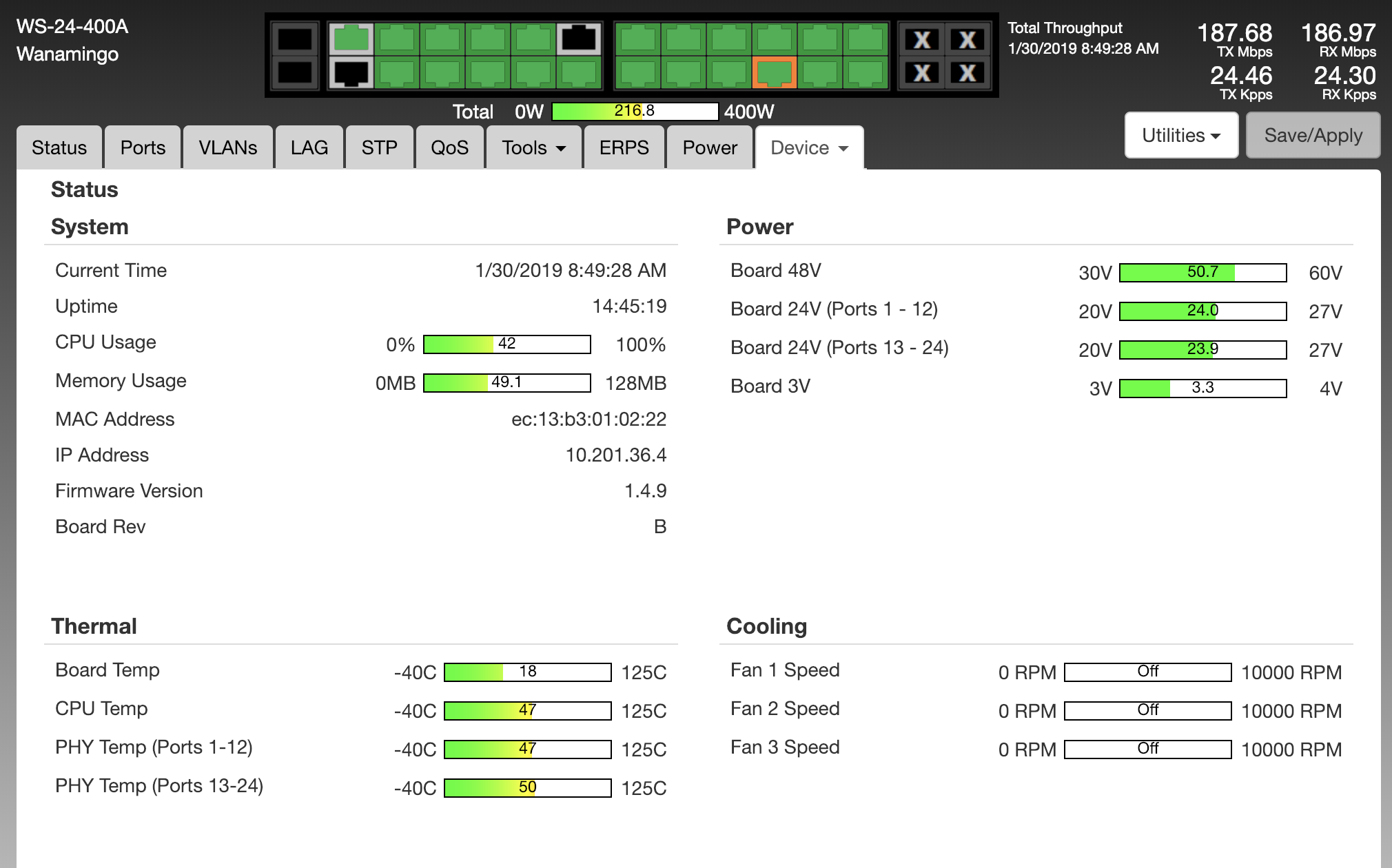
Task: Click the top-right X-marked SFP port
Action: [968, 40]
